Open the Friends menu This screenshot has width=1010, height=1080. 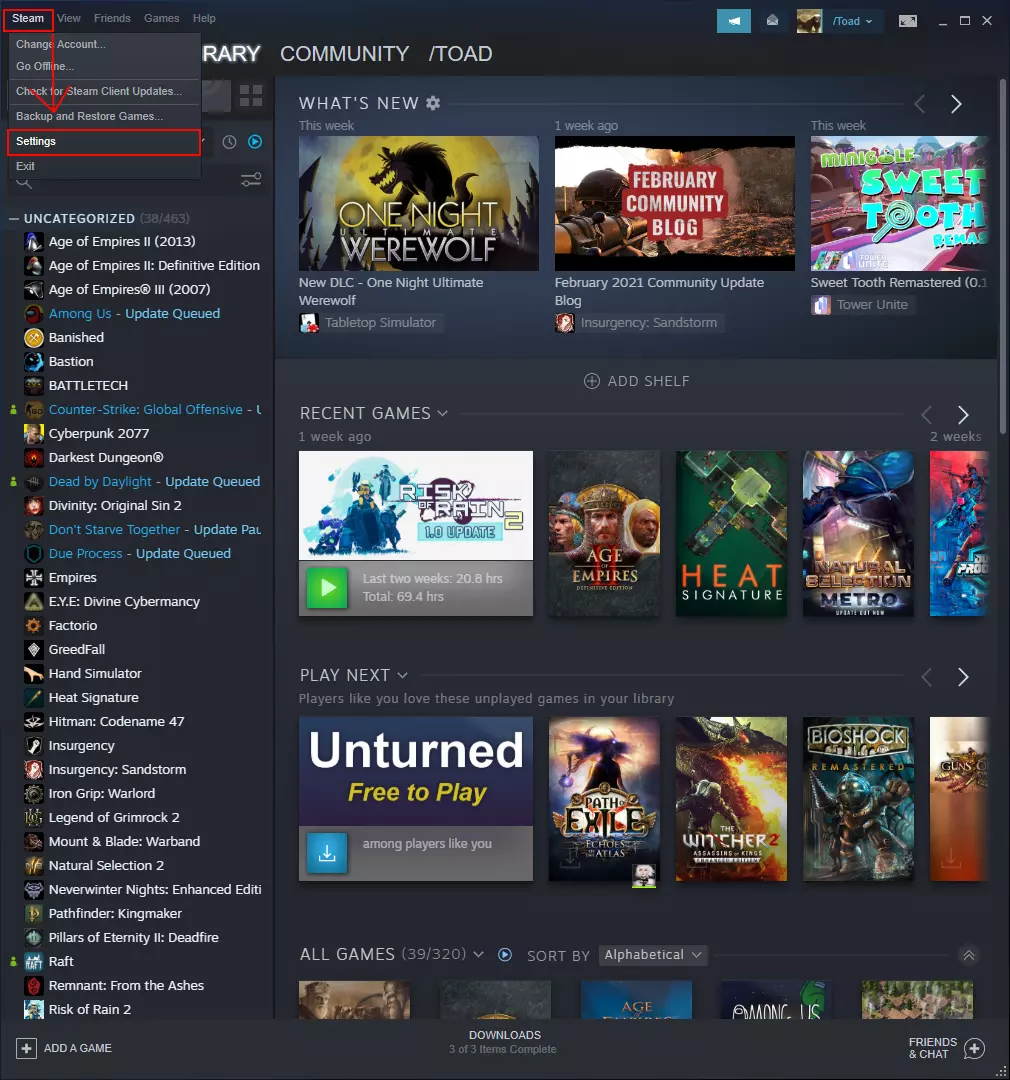[x=112, y=18]
